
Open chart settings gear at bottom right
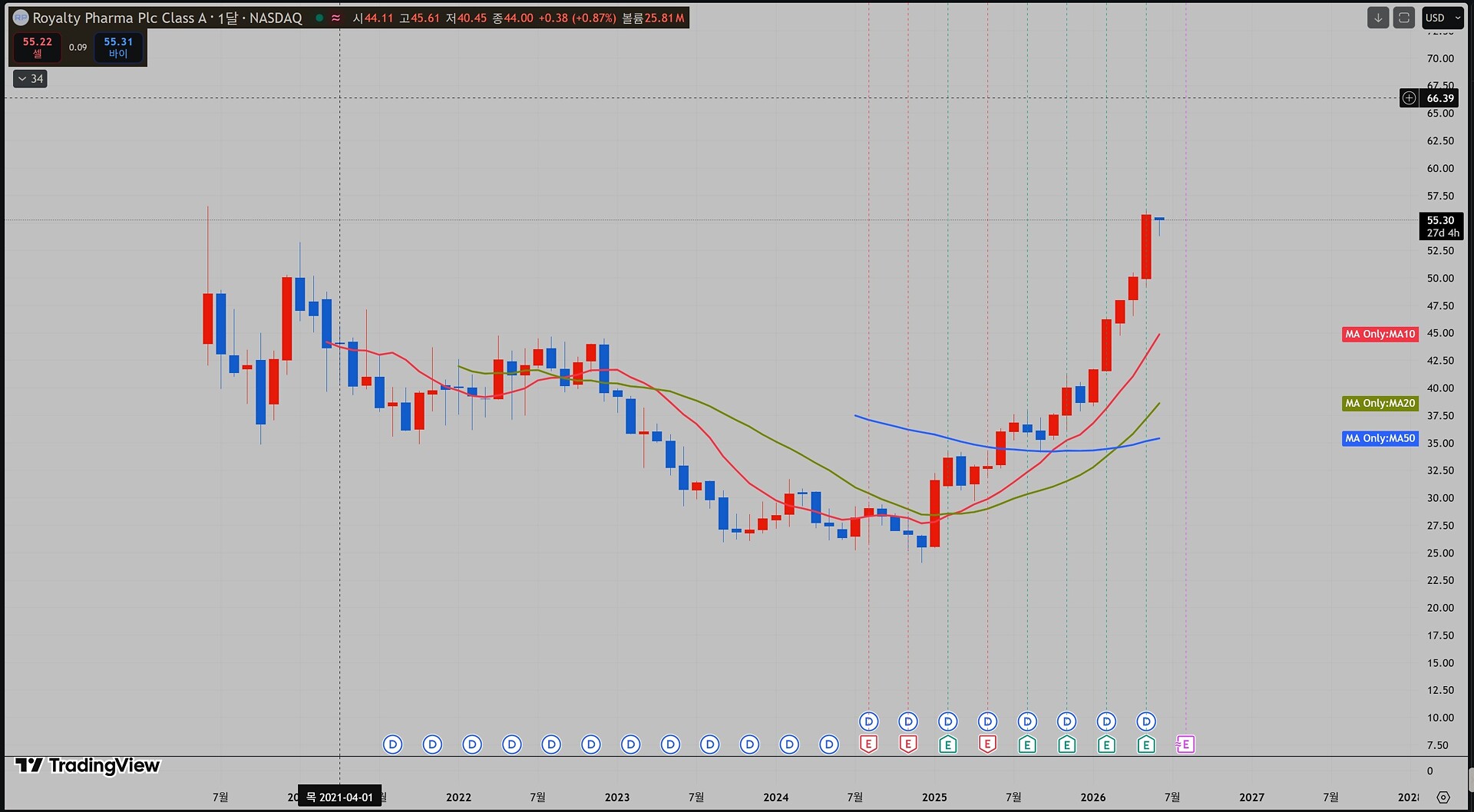coord(1443,797)
